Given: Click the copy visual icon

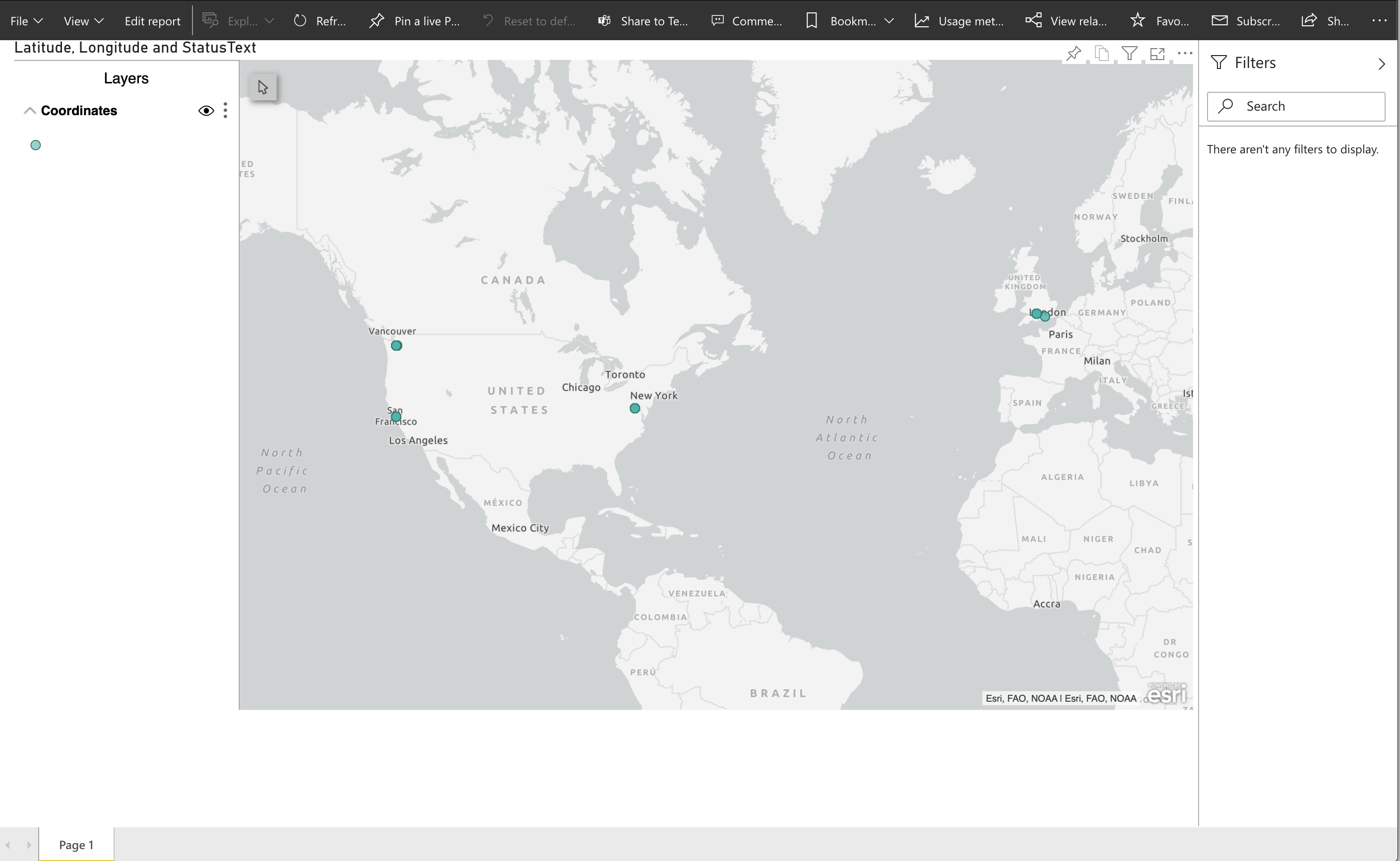Looking at the screenshot, I should [x=1102, y=54].
